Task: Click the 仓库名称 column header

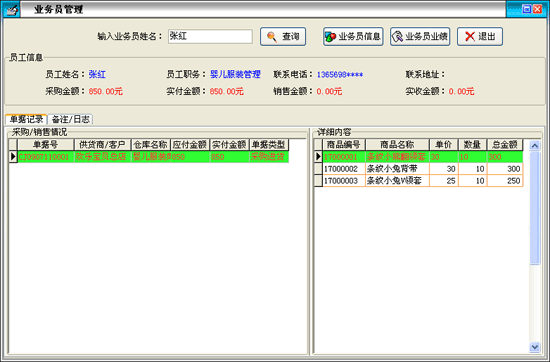Action: pyautogui.click(x=150, y=145)
